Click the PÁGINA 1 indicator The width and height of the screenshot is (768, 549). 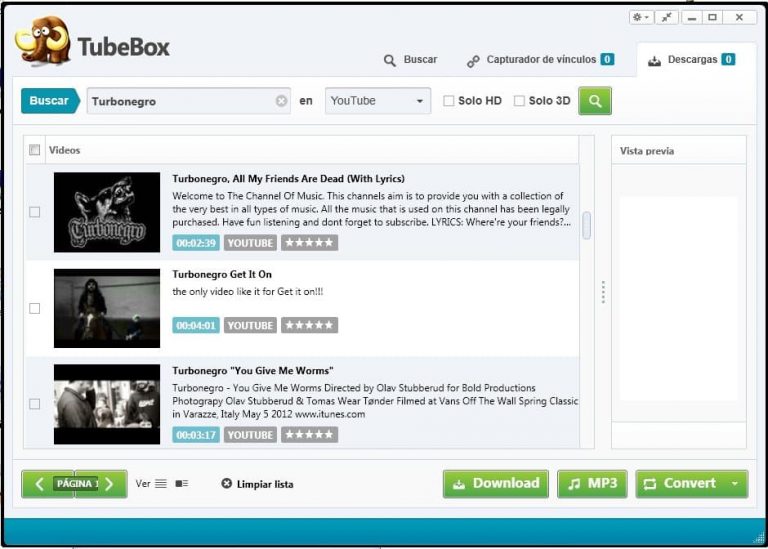(76, 484)
